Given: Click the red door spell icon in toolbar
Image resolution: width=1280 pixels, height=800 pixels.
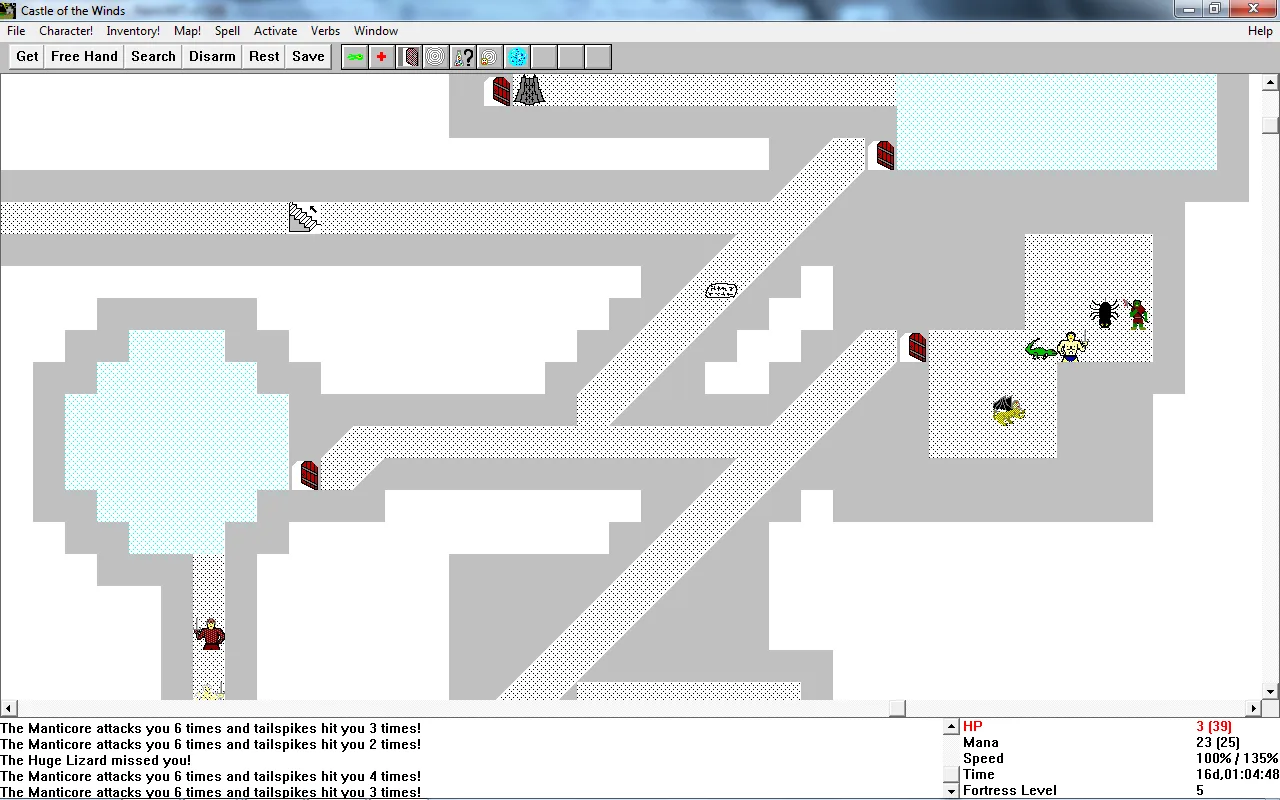Looking at the screenshot, I should pos(409,57).
